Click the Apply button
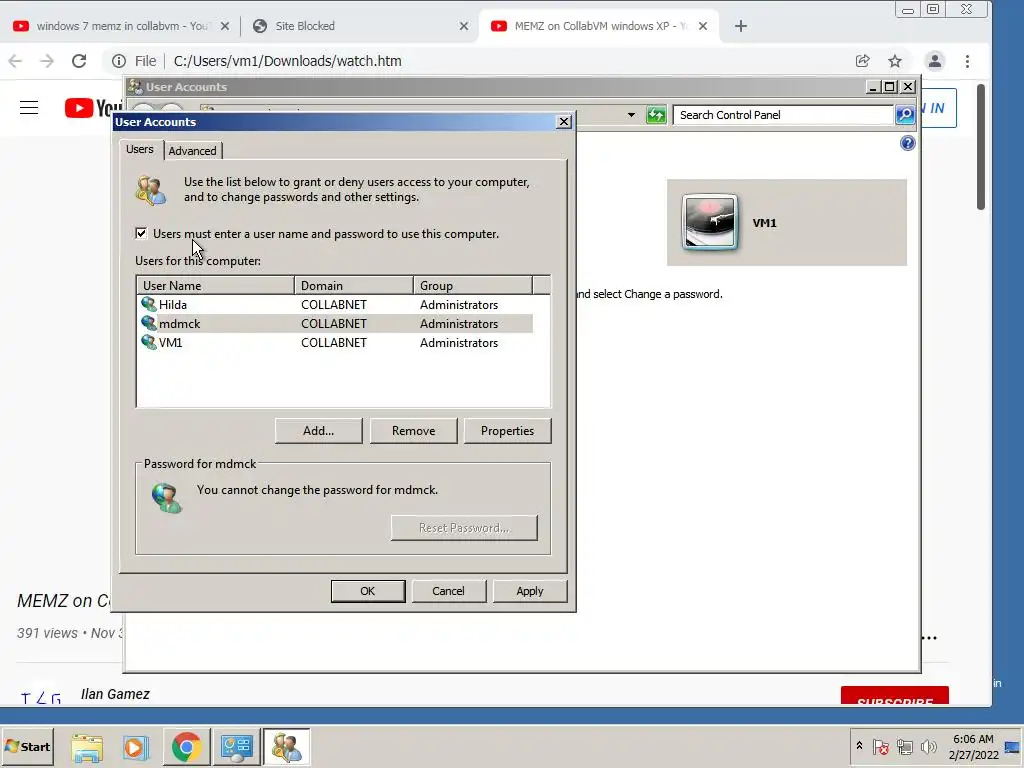1024x768 pixels. [530, 591]
